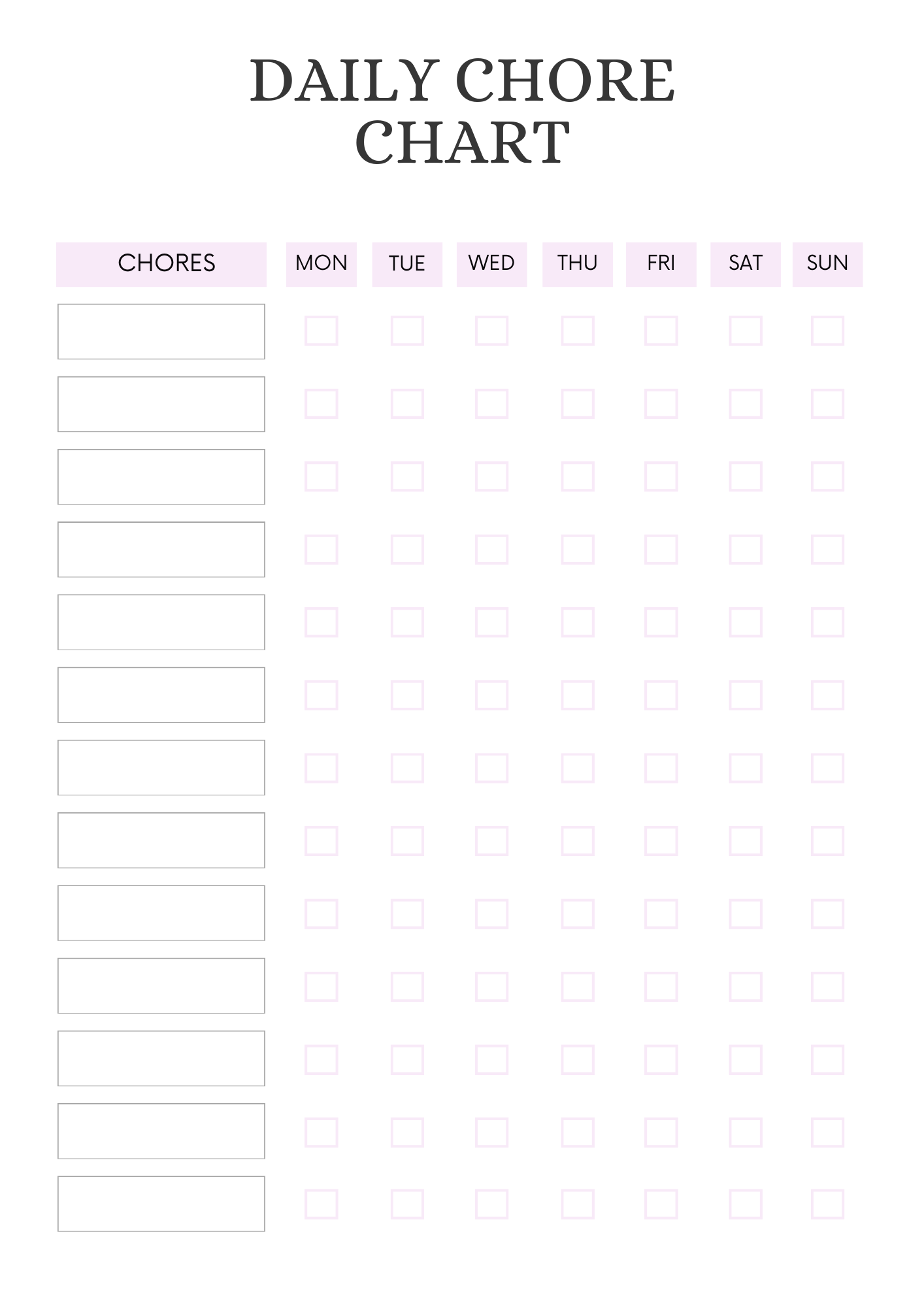Check the SAT box in the fifth row
Viewport: 924px width, 1307px height.
[745, 622]
